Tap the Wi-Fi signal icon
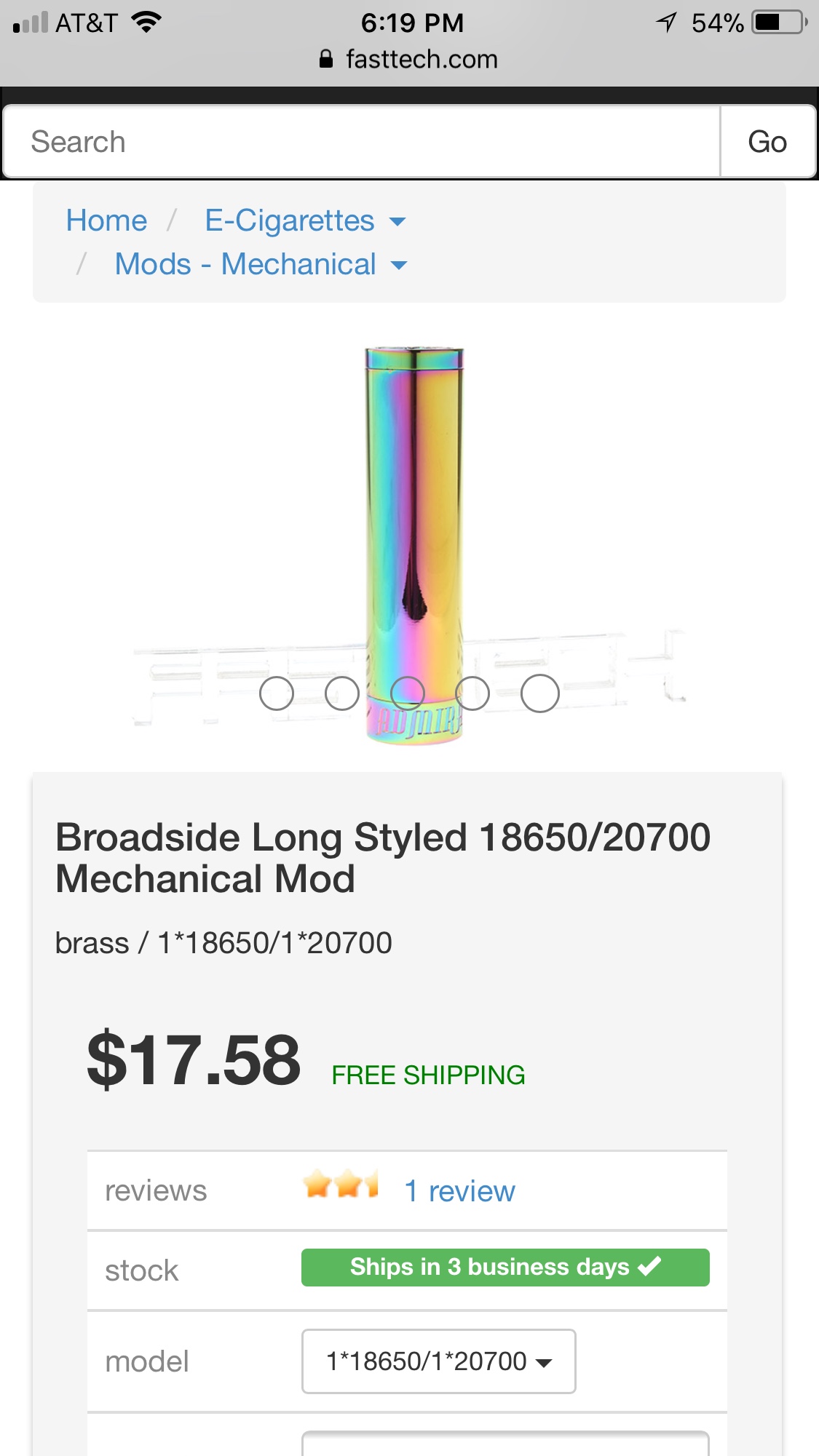This screenshot has height=1456, width=819. coord(146,23)
